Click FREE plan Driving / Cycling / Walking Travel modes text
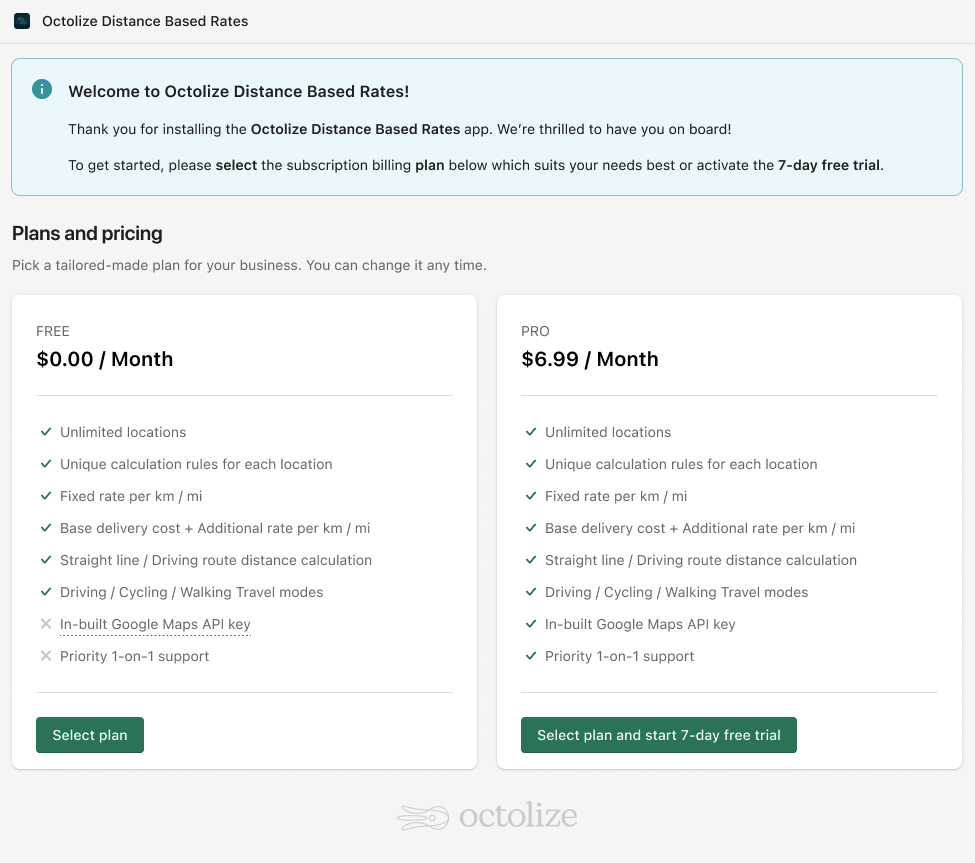 pos(192,593)
